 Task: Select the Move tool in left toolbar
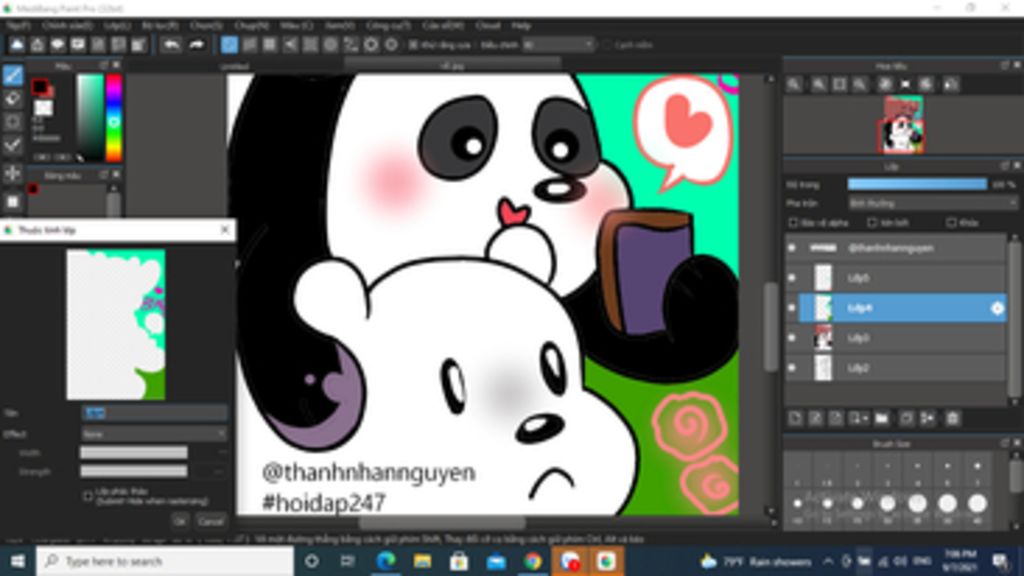[13, 173]
